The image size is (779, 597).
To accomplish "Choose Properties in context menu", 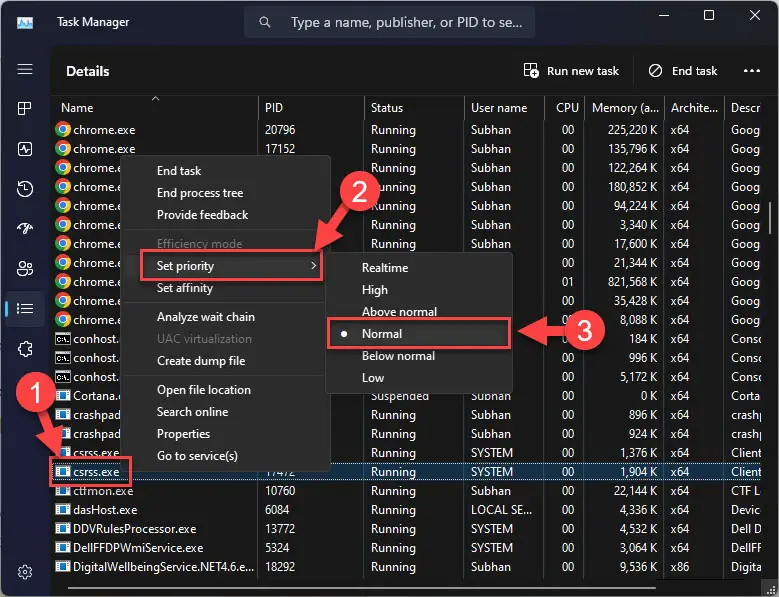I will tap(226, 434).
